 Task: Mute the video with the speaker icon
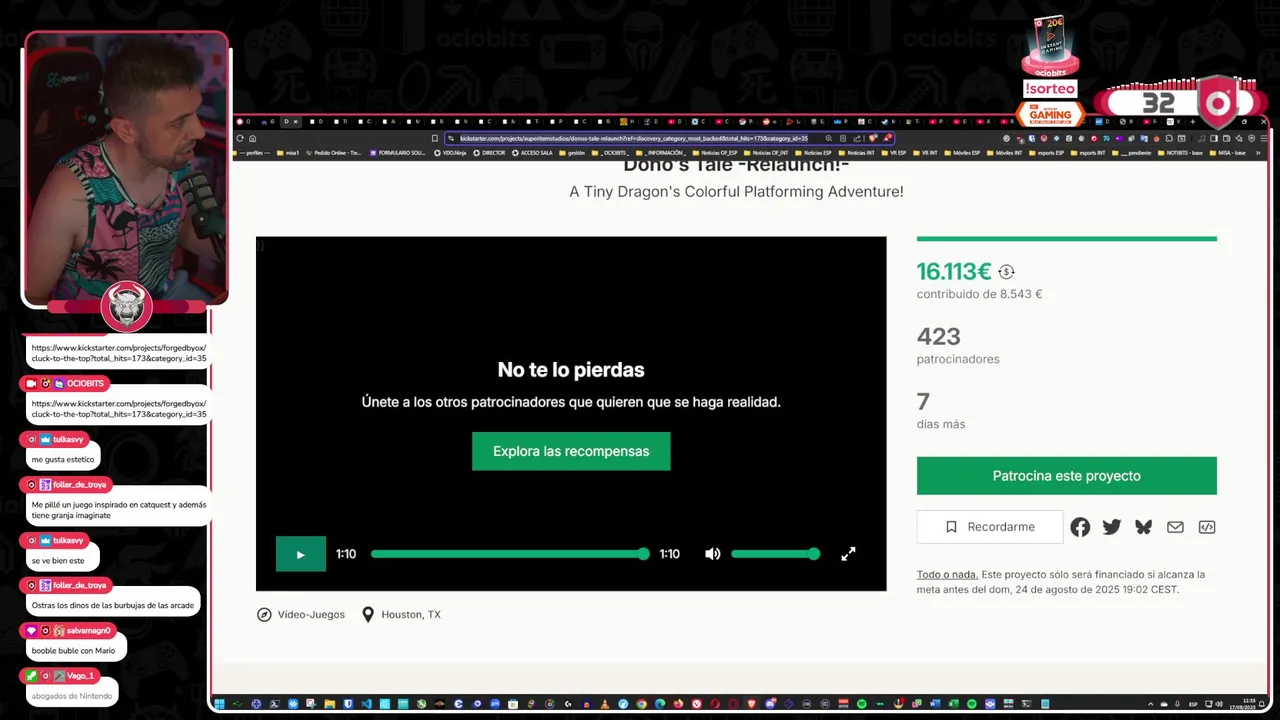[712, 554]
